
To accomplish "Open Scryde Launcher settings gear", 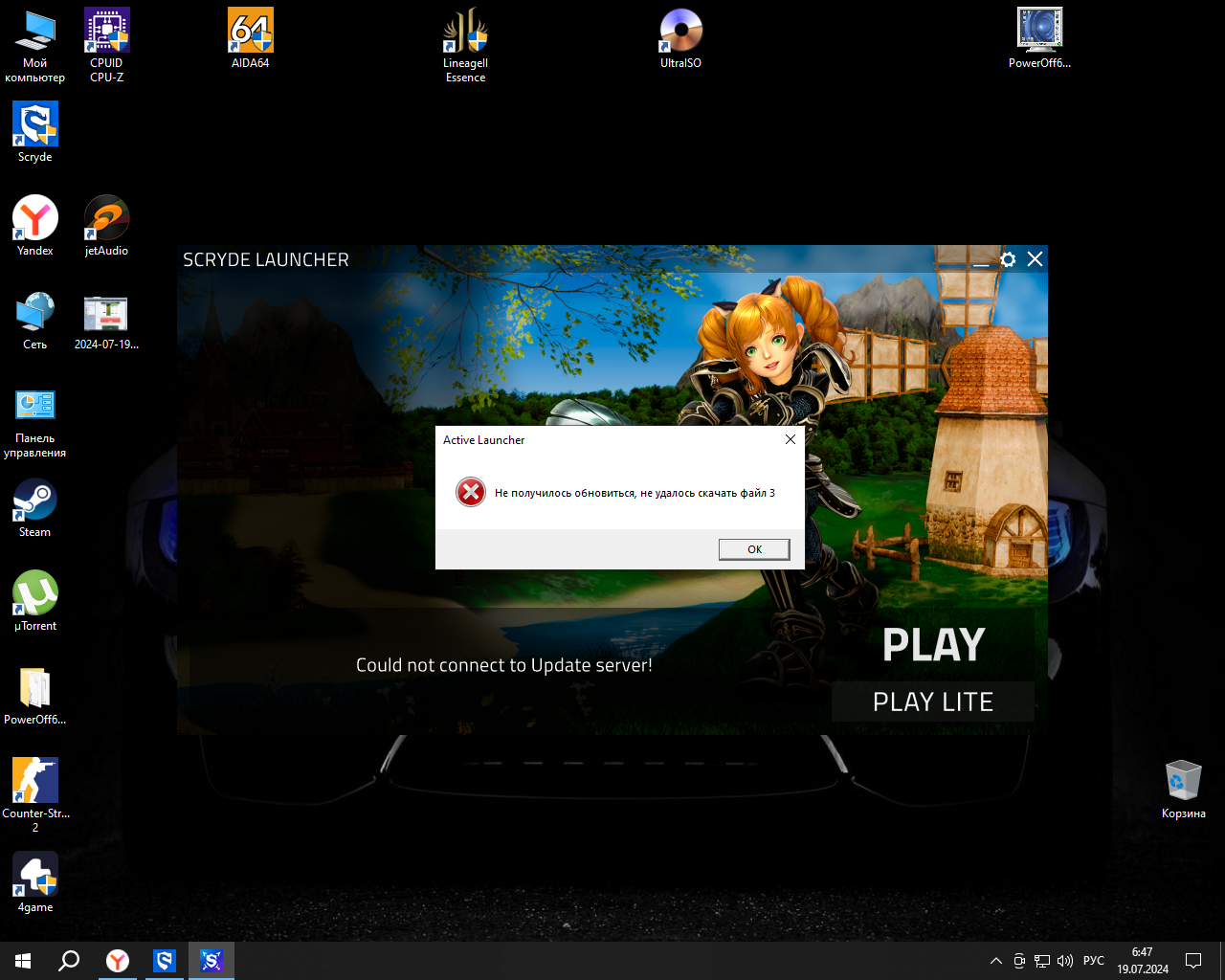I will [x=1008, y=259].
